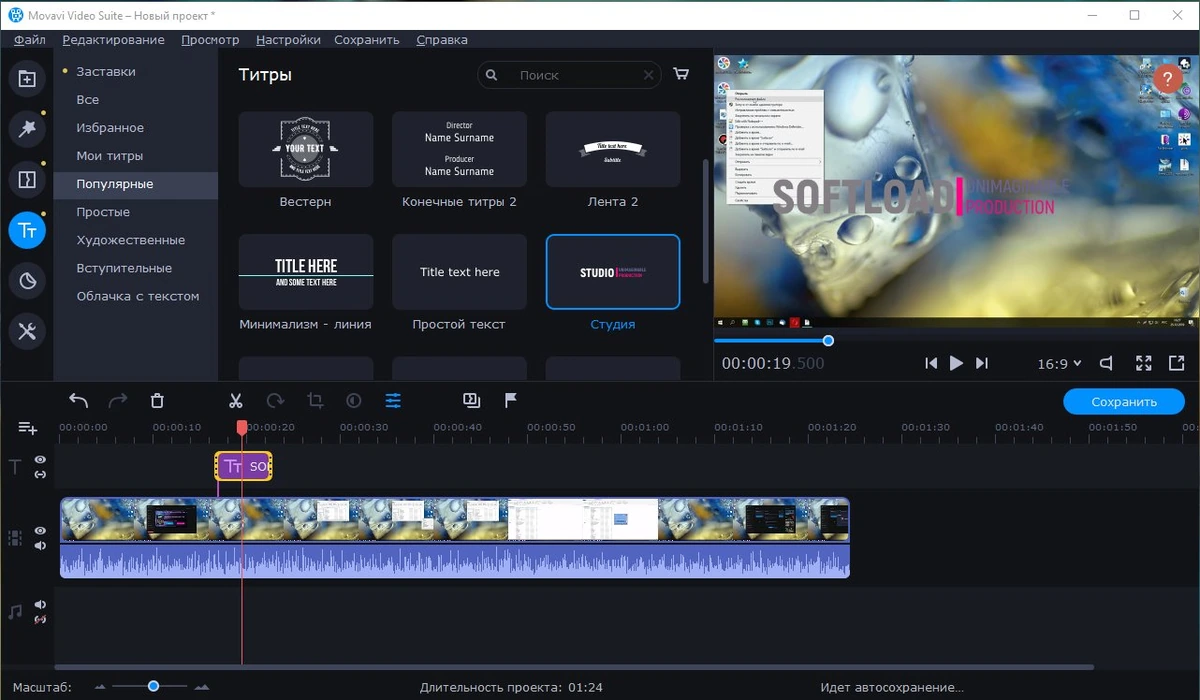Split clip with the scissors icon
The height and width of the screenshot is (700, 1200).
click(236, 401)
